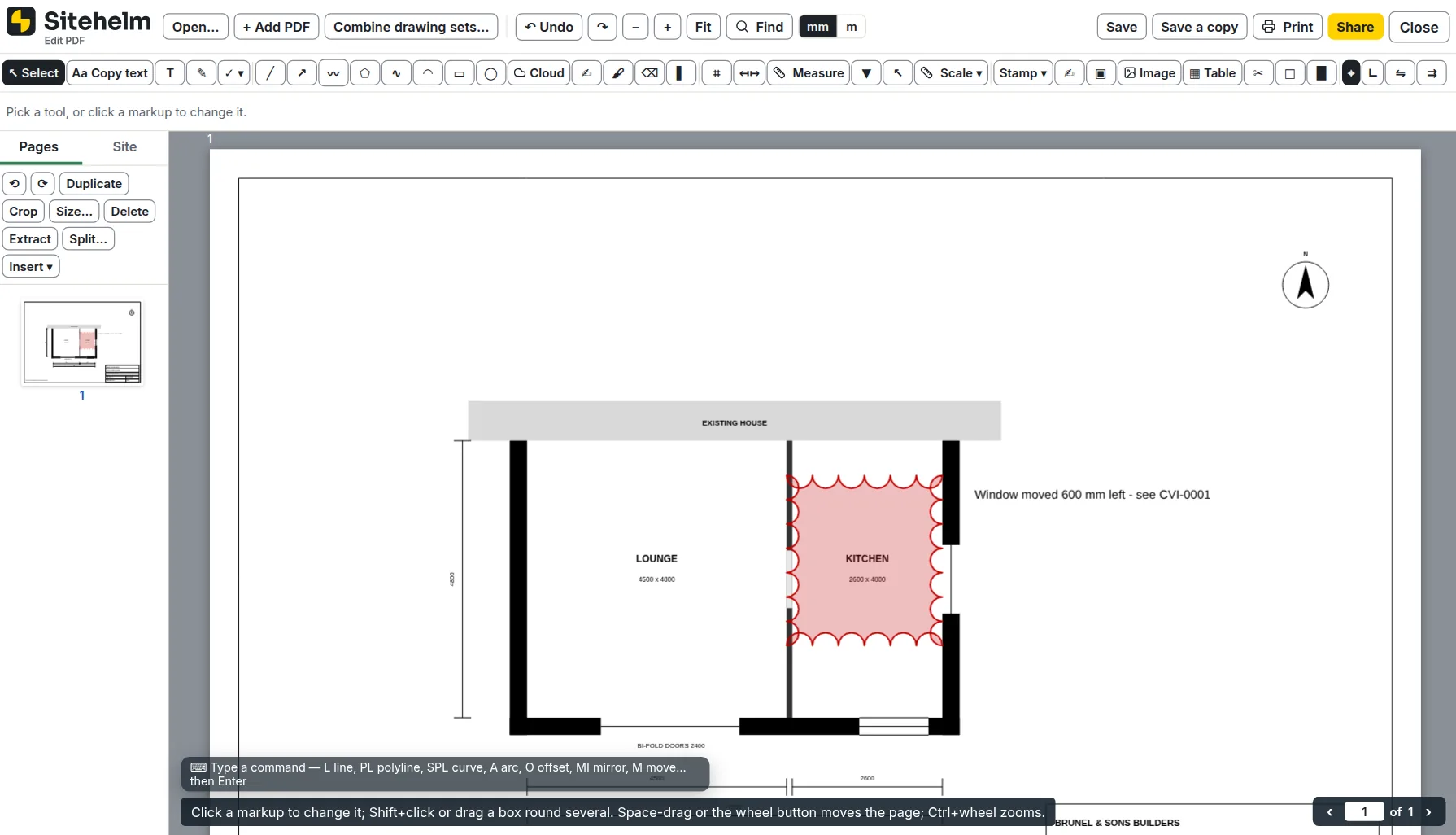This screenshot has width=1456, height=835.
Task: Click the solid black fill swatch
Action: point(1322,73)
